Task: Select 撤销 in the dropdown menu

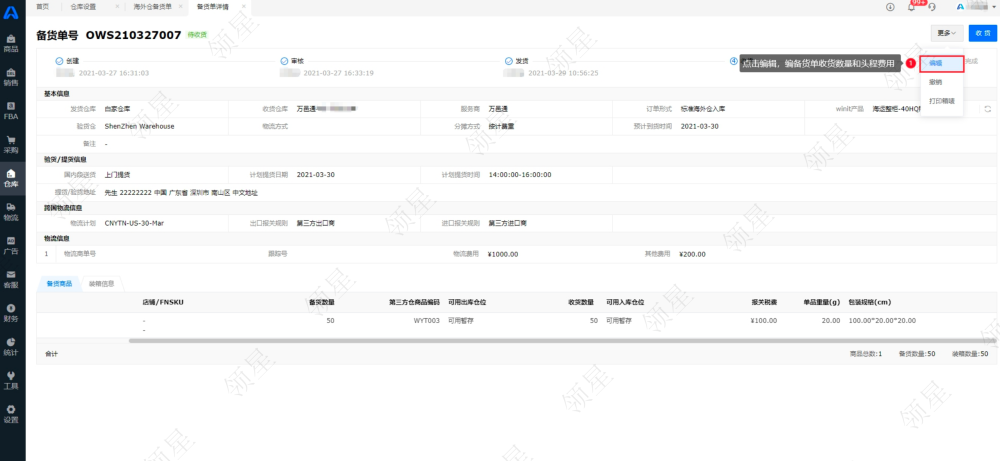Action: coord(936,82)
